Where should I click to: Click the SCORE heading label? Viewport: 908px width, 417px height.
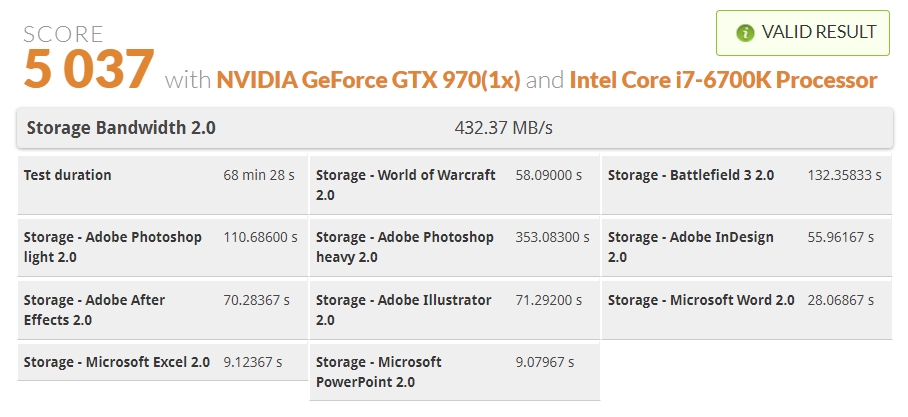tap(63, 35)
